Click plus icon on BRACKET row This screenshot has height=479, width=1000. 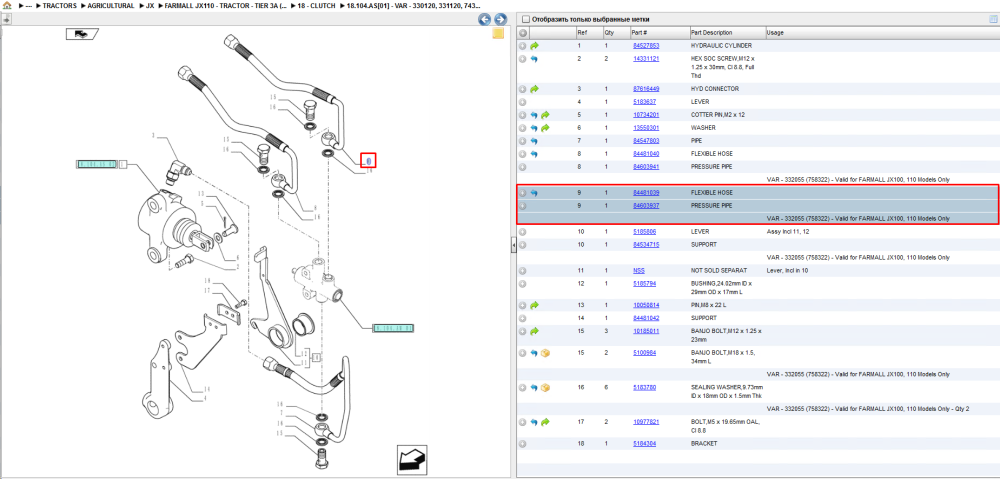coord(522,443)
